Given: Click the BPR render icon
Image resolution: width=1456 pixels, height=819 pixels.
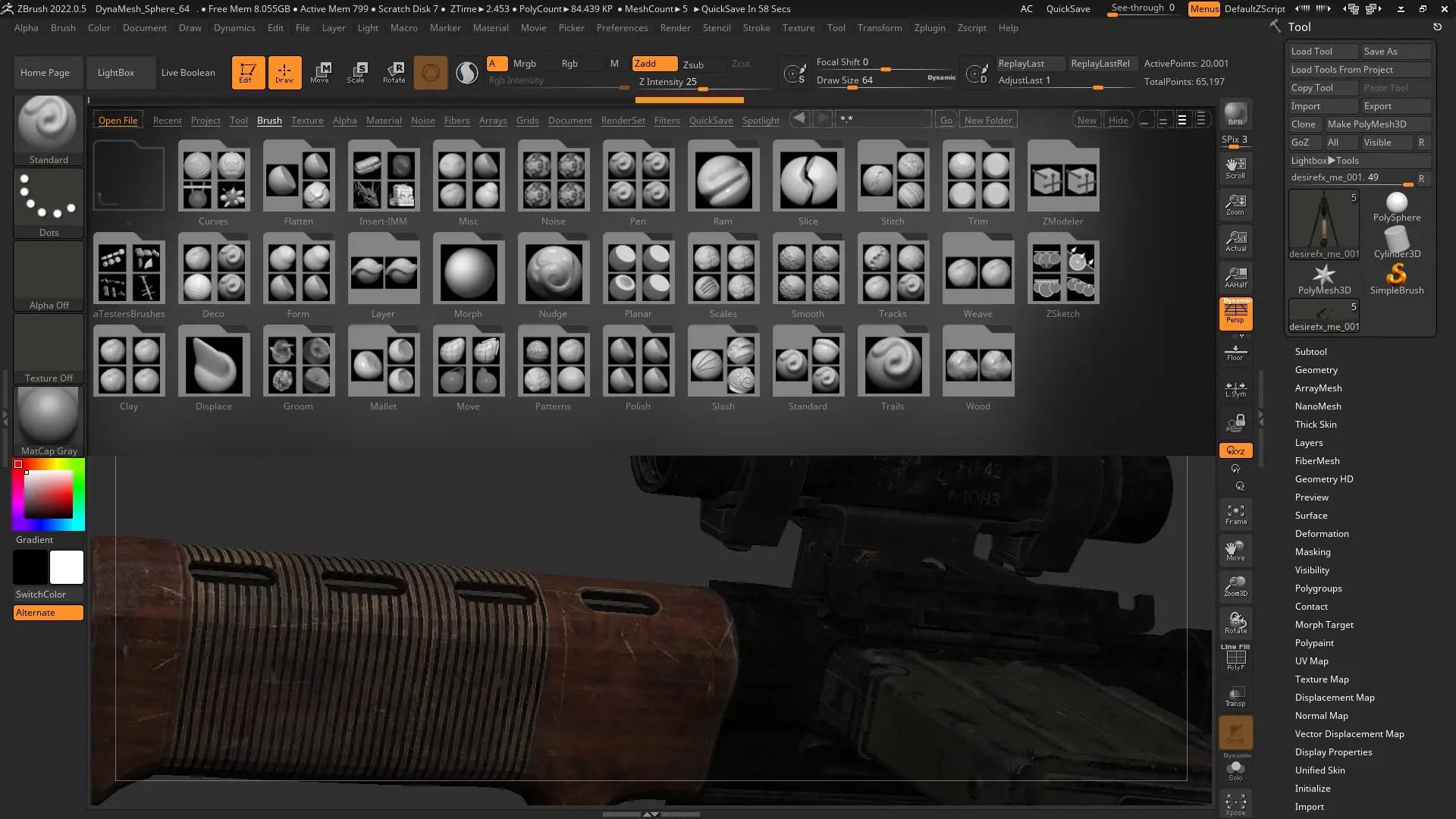Looking at the screenshot, I should [x=1235, y=115].
